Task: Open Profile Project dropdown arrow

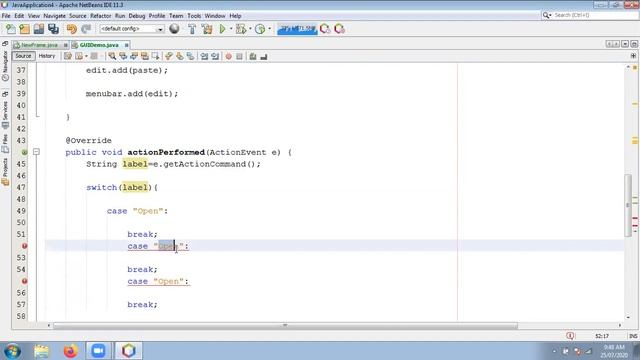Action: [x=269, y=29]
